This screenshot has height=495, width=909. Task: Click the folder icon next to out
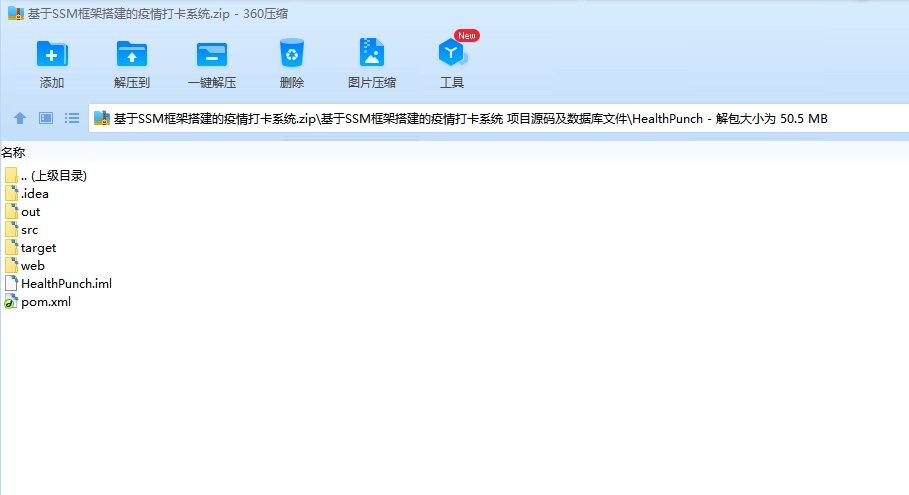click(x=12, y=212)
